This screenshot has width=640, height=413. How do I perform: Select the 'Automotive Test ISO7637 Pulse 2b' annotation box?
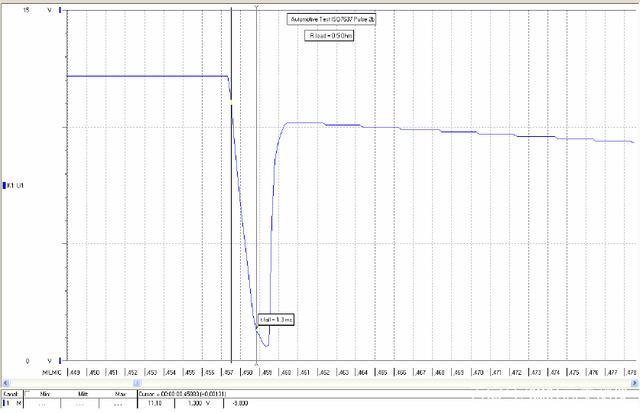pyautogui.click(x=331, y=19)
